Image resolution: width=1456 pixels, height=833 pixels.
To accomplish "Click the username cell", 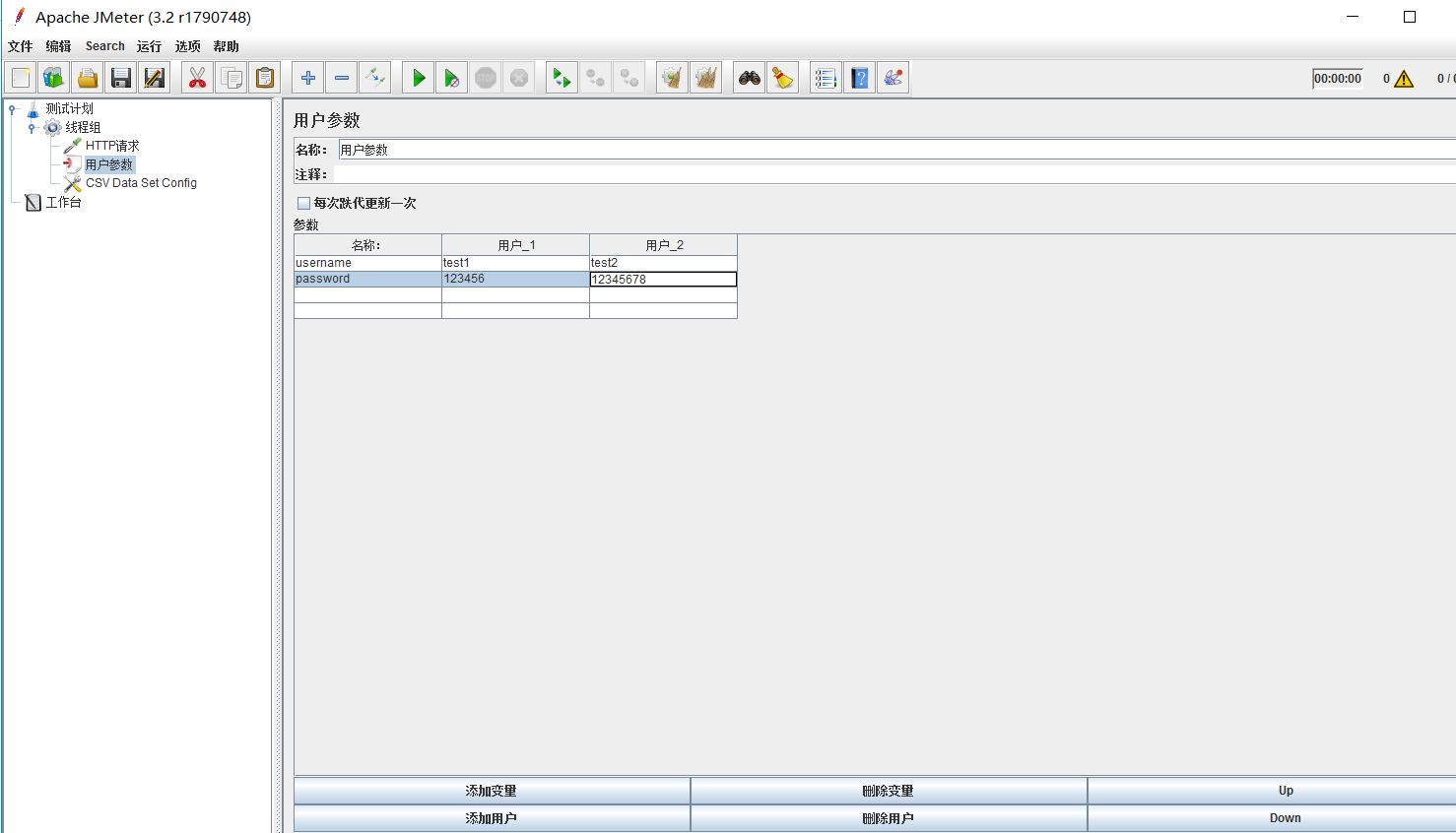I will (x=367, y=263).
